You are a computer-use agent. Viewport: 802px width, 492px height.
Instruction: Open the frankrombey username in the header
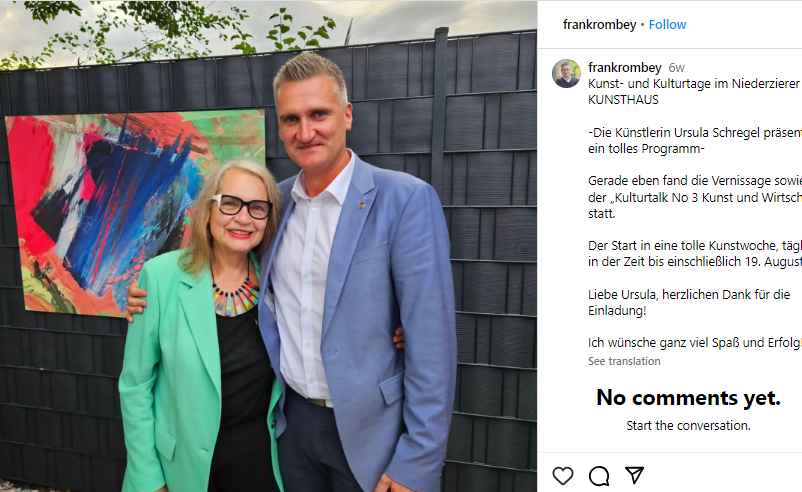[x=599, y=25]
